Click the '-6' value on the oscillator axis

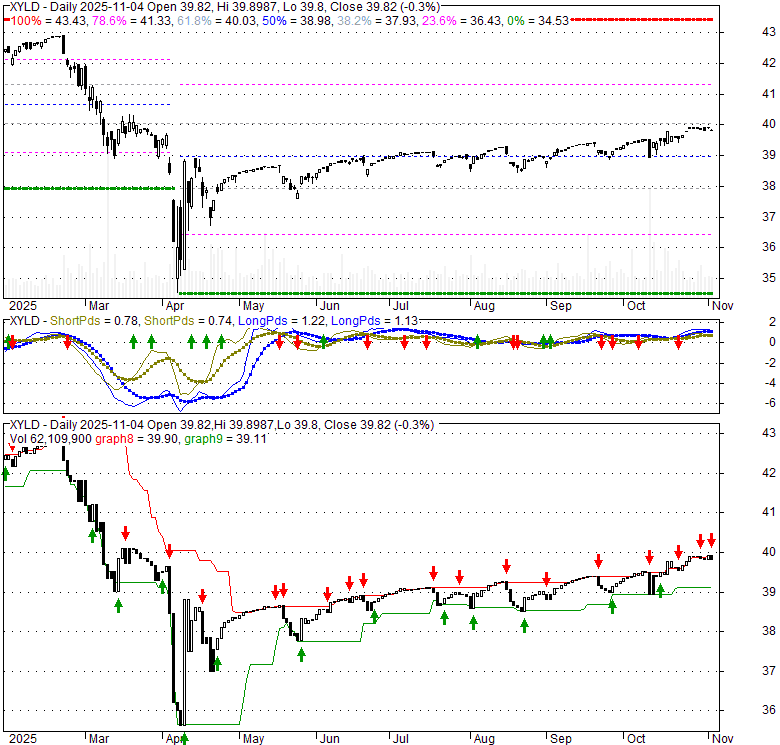pyautogui.click(x=770, y=403)
